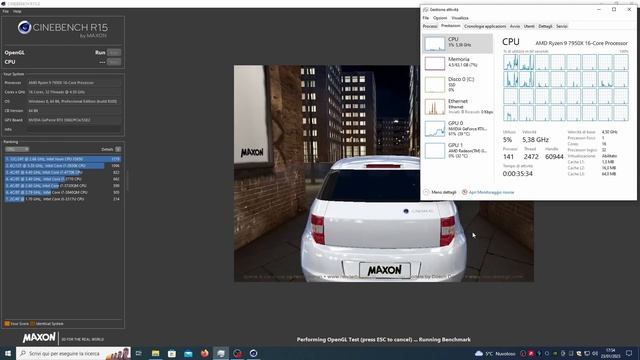Select Ethernet in Task Manager sidebar
This screenshot has width=640, height=360.
tap(458, 106)
